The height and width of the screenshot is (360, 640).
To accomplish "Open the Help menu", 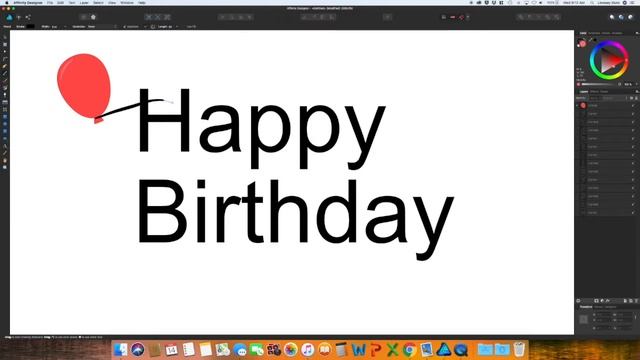I will 142,2.
